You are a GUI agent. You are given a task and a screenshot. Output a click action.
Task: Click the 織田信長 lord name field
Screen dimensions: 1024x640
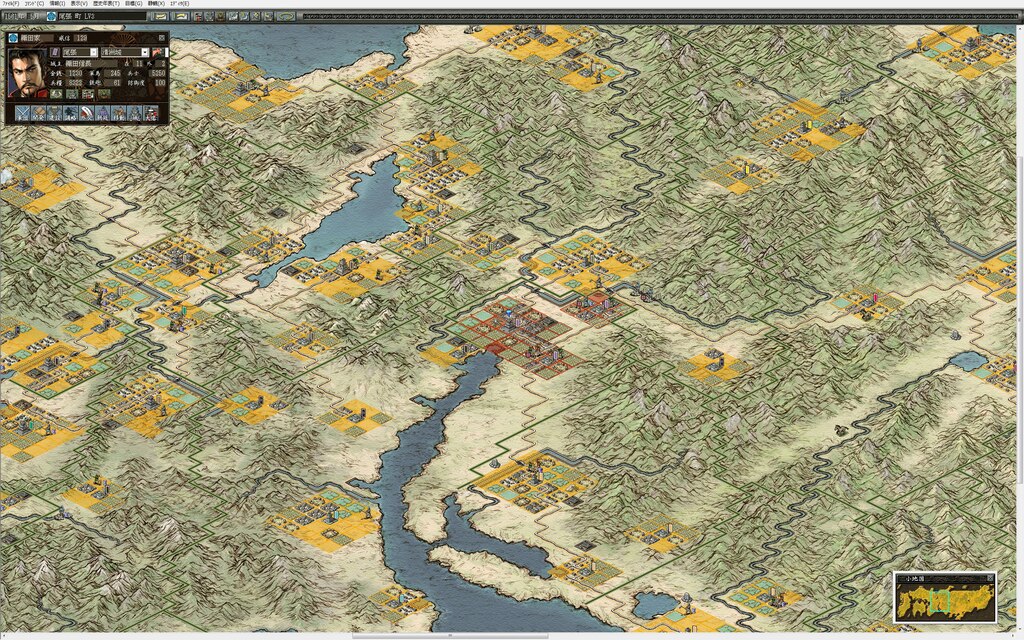[x=91, y=63]
